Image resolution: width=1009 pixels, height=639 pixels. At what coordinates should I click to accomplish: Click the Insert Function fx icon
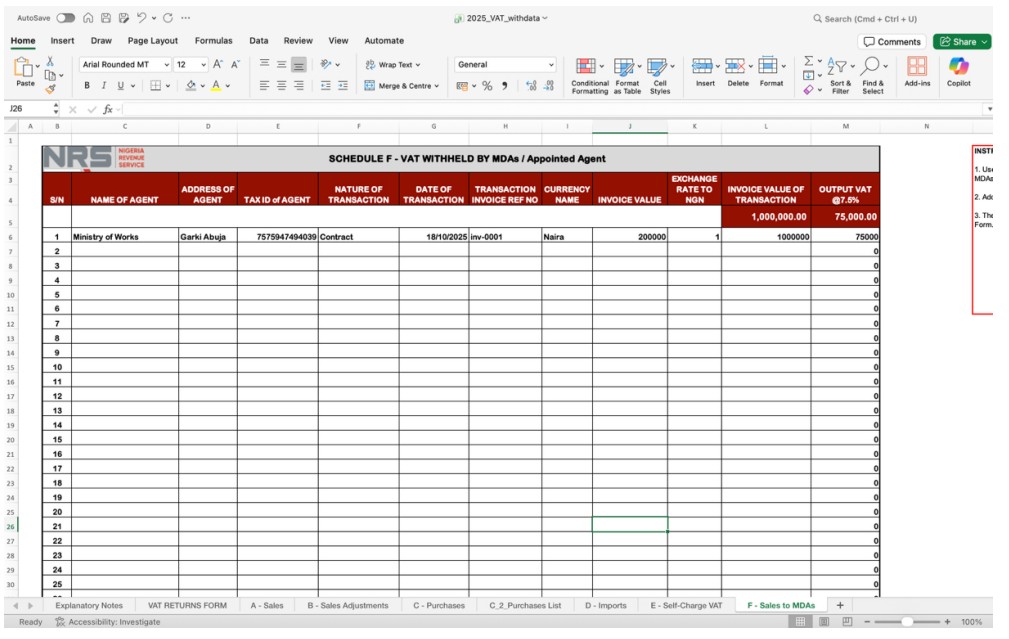click(x=108, y=109)
